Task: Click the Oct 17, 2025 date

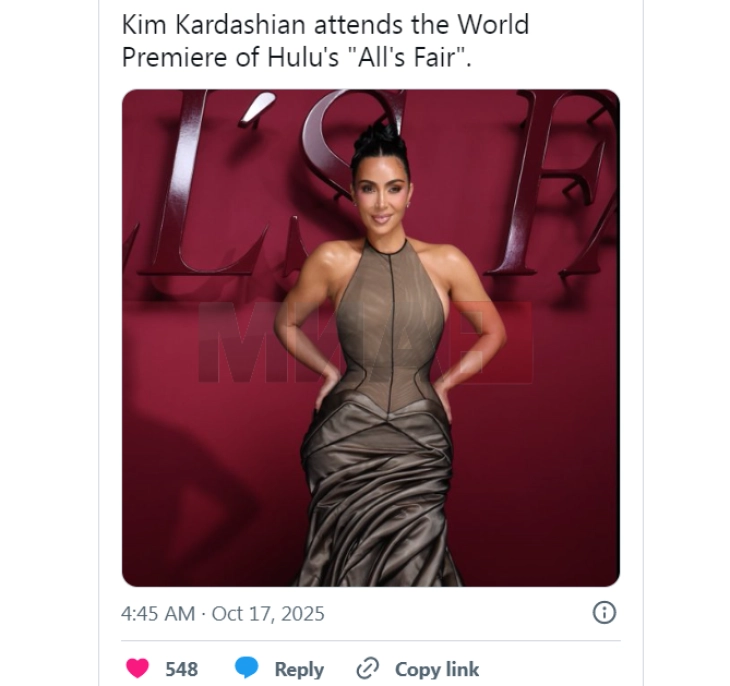Action: 268,613
